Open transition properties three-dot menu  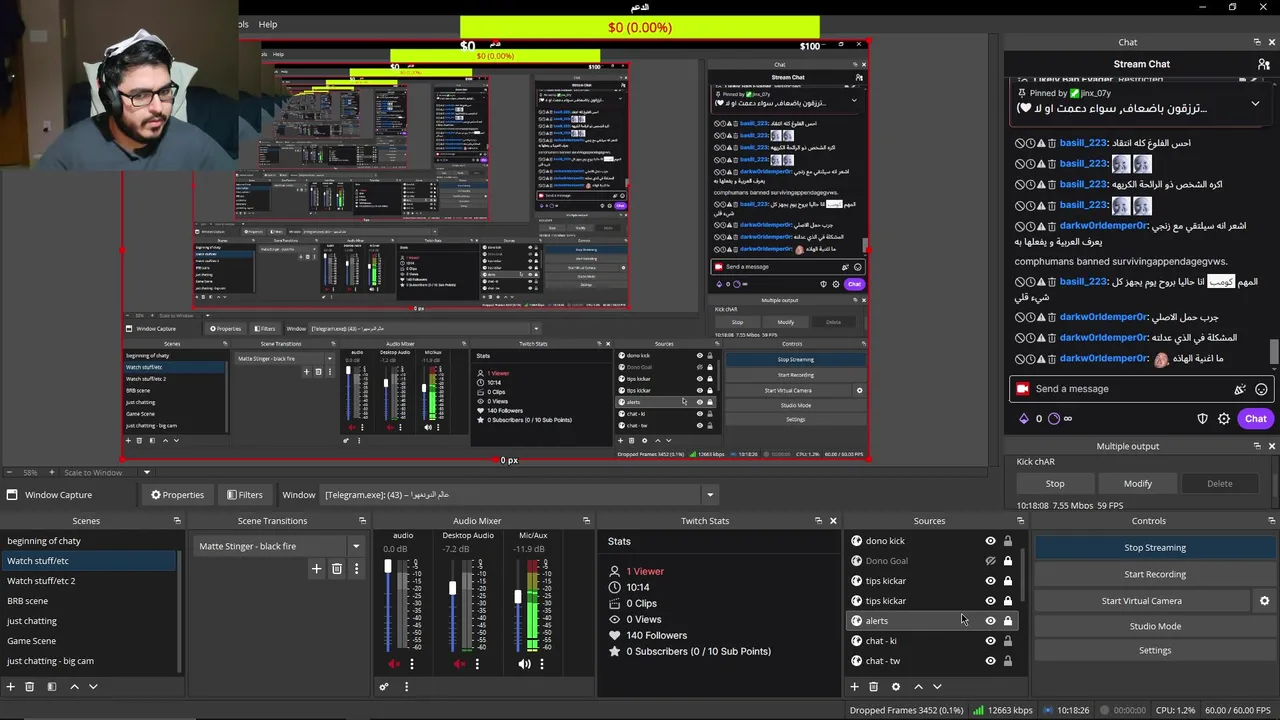356,569
